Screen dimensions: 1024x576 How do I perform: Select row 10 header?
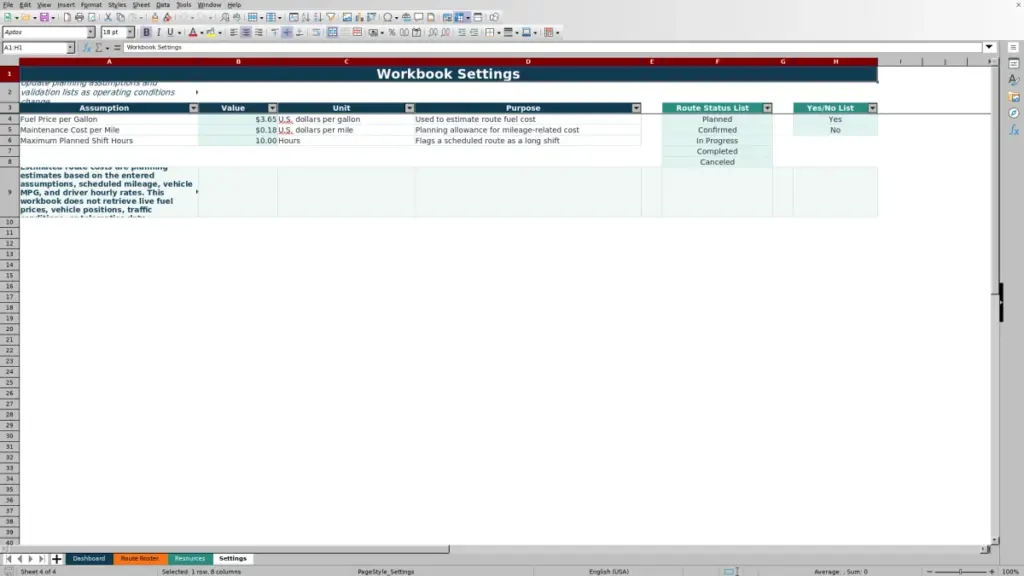pos(9,222)
